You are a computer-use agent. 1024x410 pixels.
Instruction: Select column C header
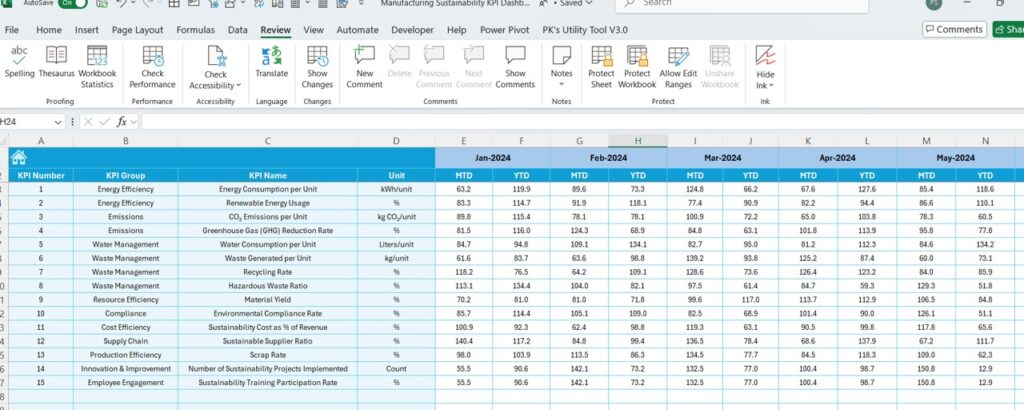pos(268,141)
